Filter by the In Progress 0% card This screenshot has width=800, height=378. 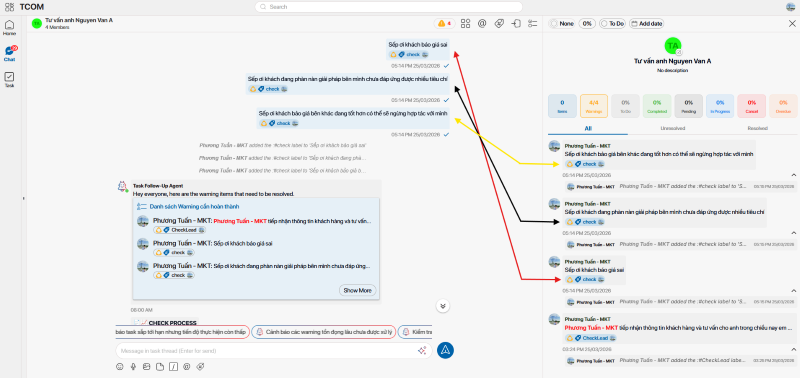(x=720, y=106)
